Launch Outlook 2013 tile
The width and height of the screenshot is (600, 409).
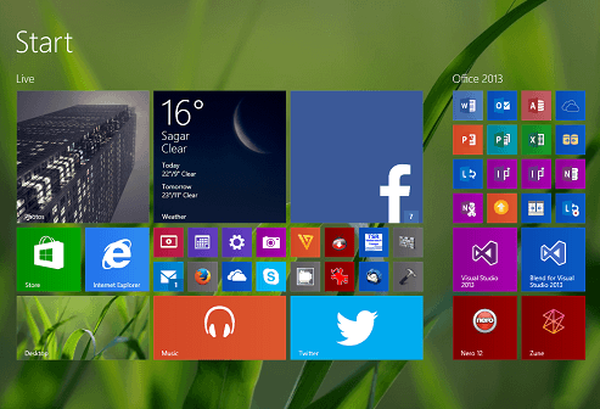point(502,106)
